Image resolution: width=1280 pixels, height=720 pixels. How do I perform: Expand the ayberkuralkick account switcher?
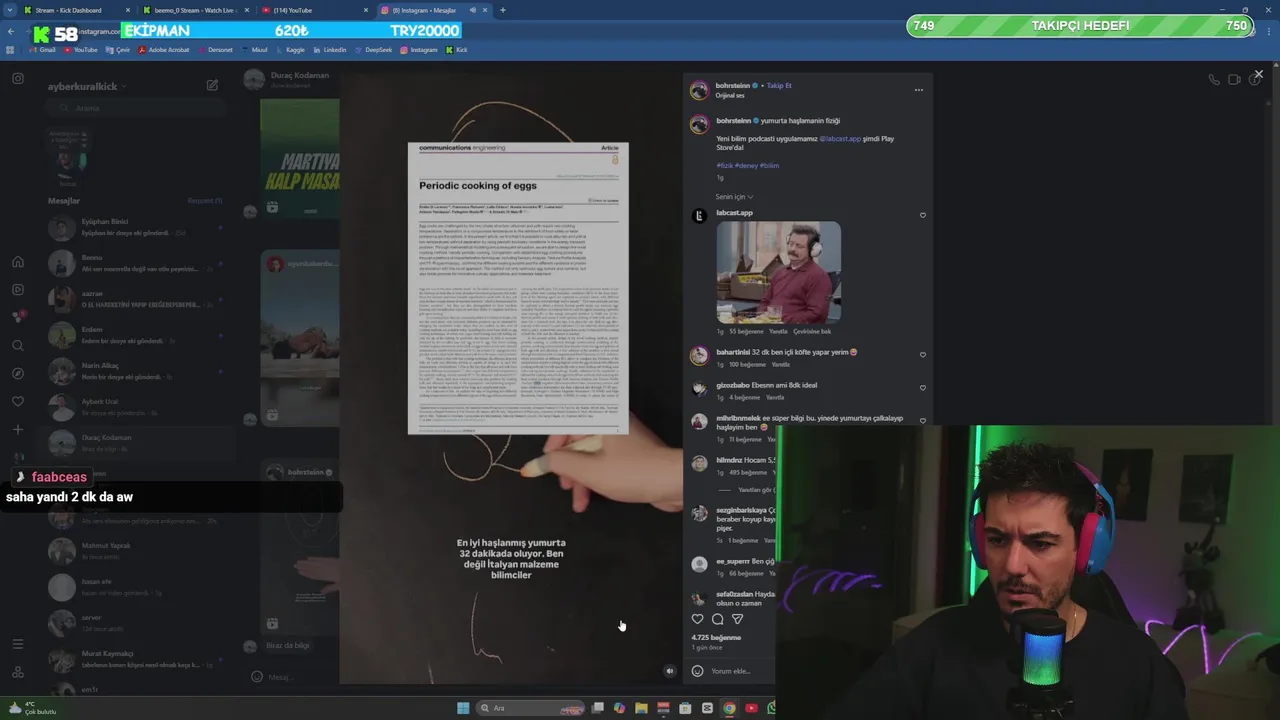(x=87, y=86)
